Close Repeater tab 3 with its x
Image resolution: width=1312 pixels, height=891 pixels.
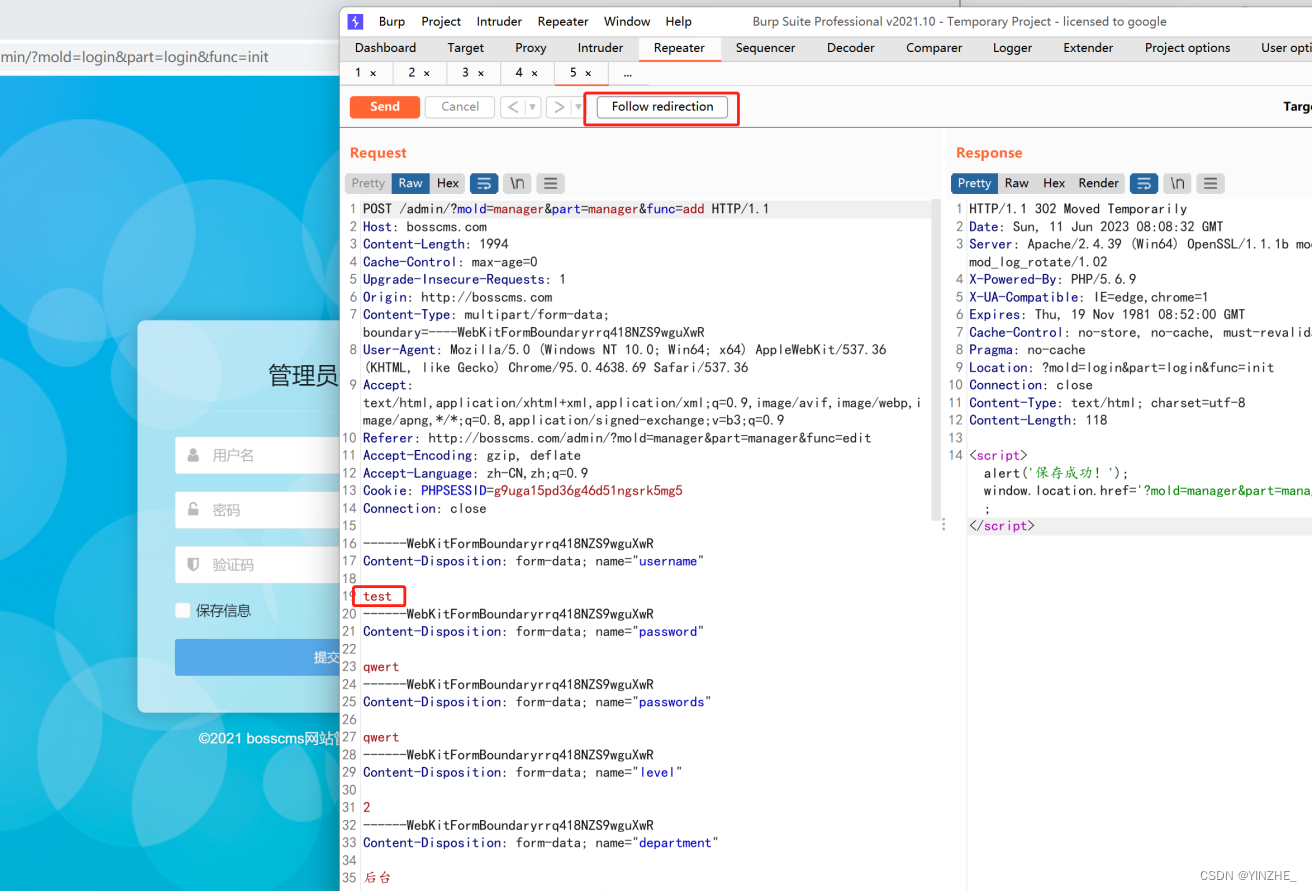[x=480, y=73]
